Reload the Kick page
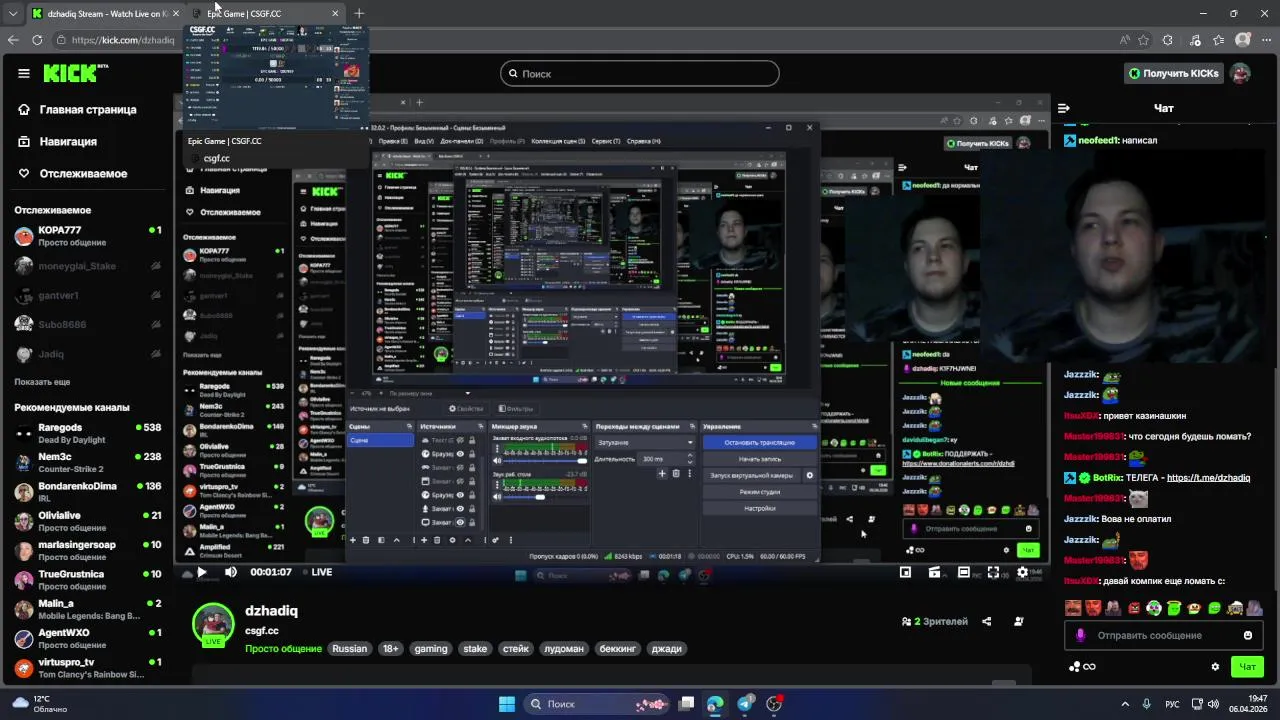This screenshot has height=720, width=1280. (x=37, y=40)
